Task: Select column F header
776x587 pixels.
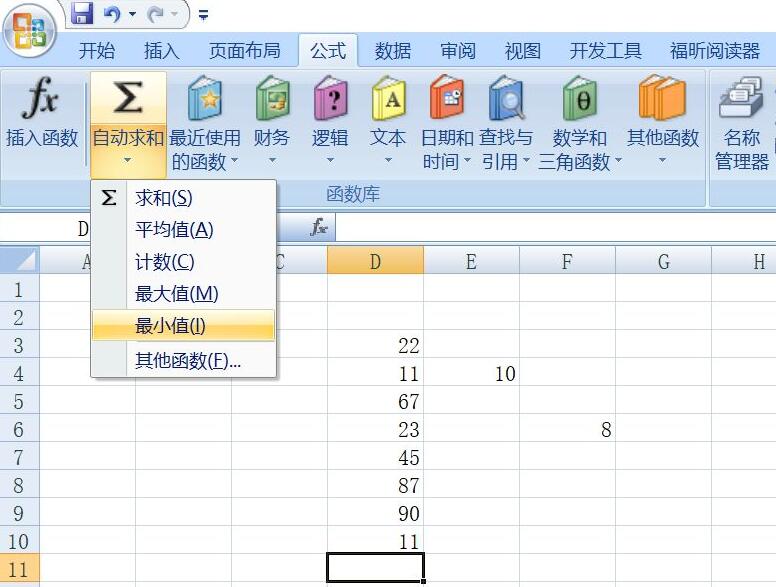Action: pos(568,261)
